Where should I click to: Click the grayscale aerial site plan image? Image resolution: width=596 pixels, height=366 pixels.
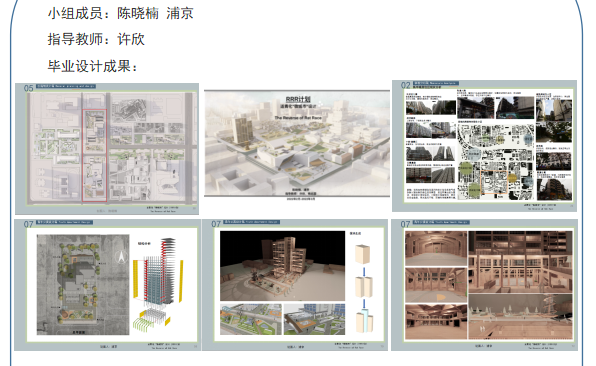tap(83, 285)
